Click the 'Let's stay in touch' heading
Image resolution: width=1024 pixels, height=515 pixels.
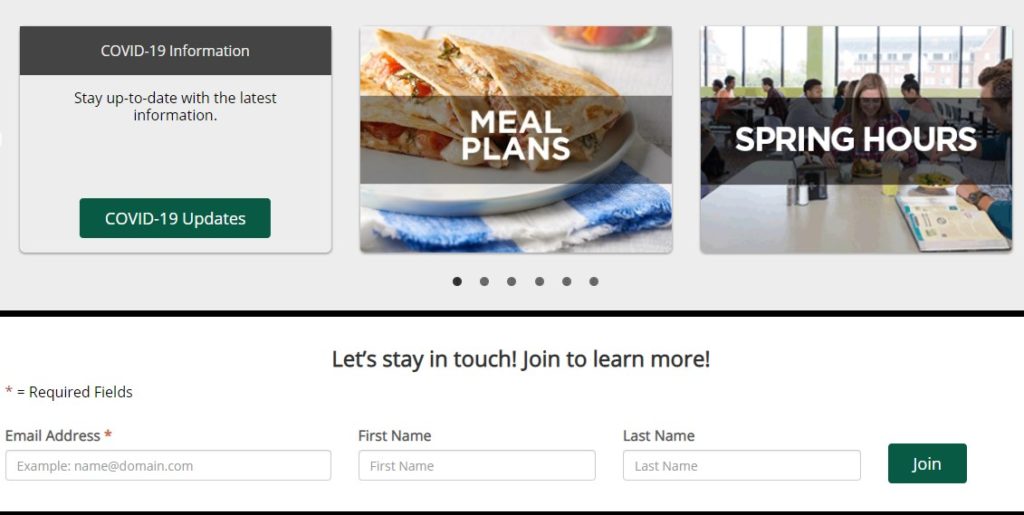click(520, 359)
